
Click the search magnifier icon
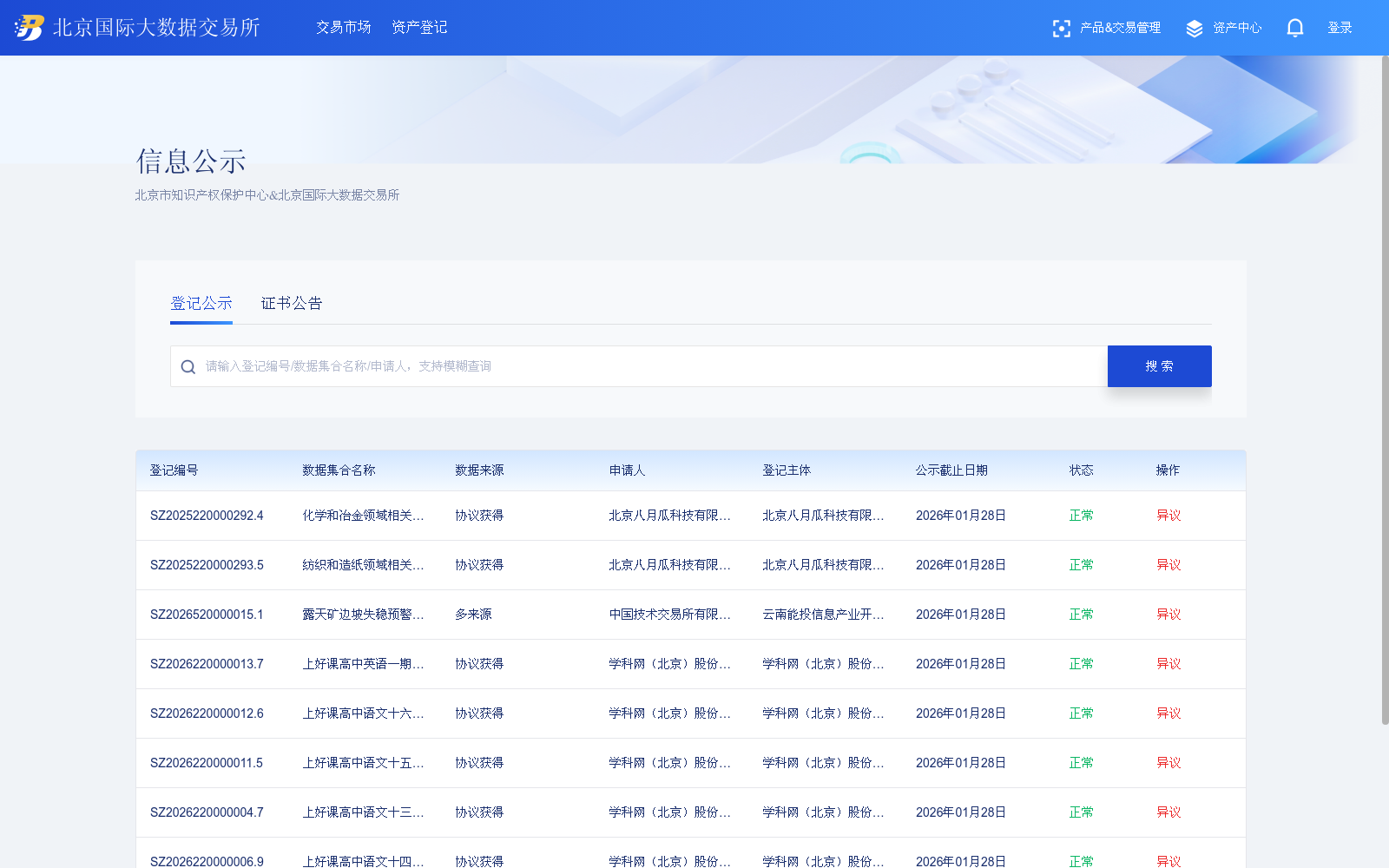click(188, 367)
